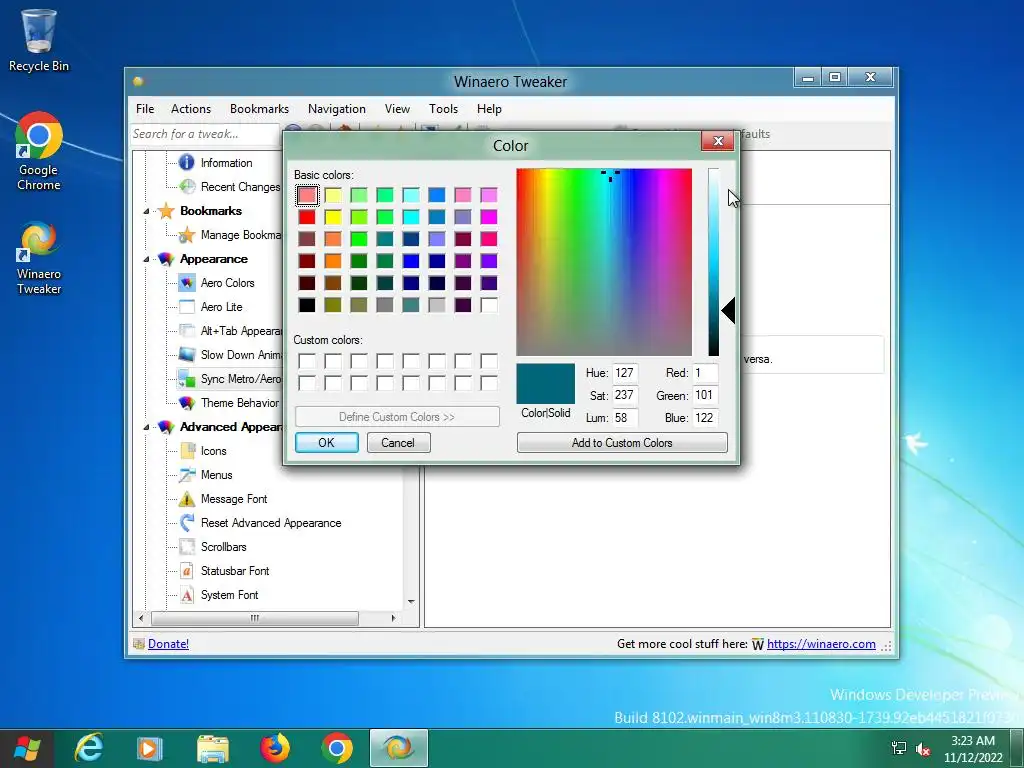Click the Slow Down Animations icon
This screenshot has width=1024, height=768.
click(x=187, y=355)
